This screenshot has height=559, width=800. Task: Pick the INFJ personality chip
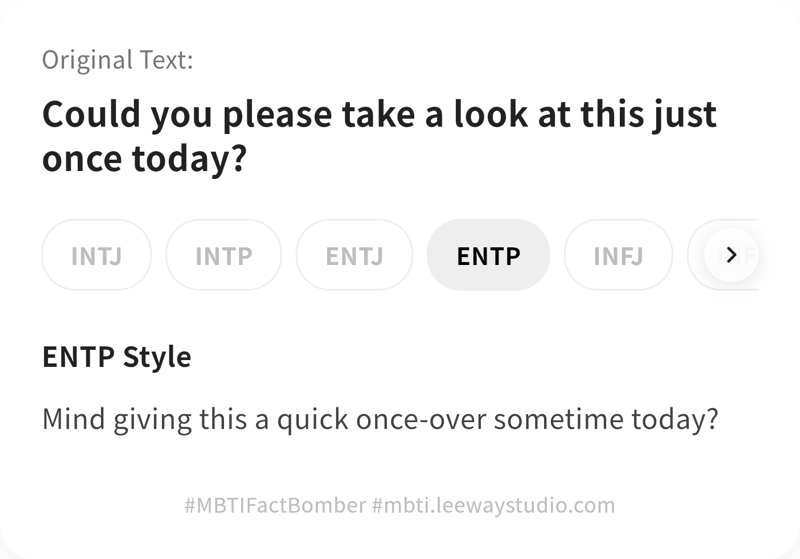[618, 255]
